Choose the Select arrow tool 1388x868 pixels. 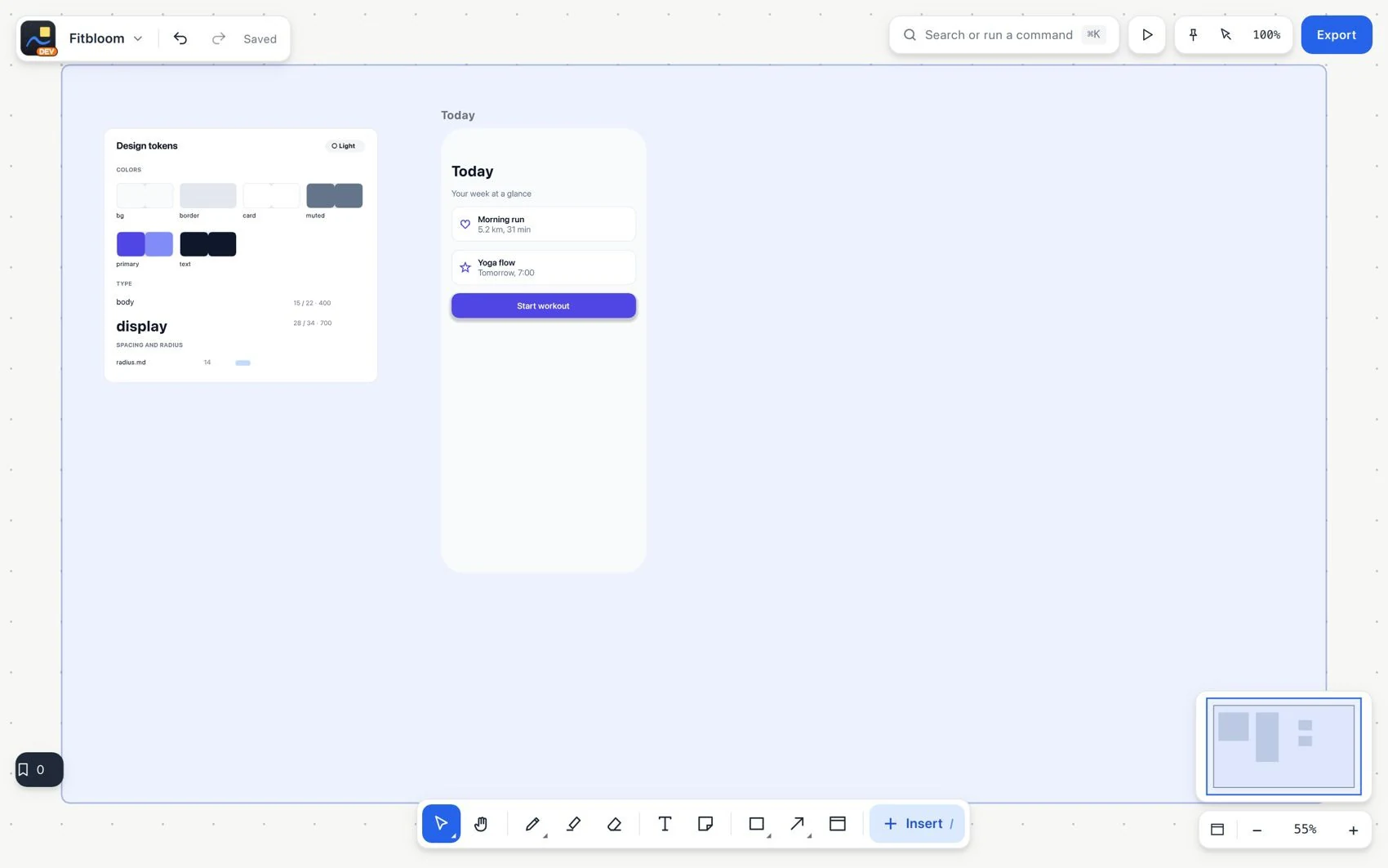(x=441, y=824)
